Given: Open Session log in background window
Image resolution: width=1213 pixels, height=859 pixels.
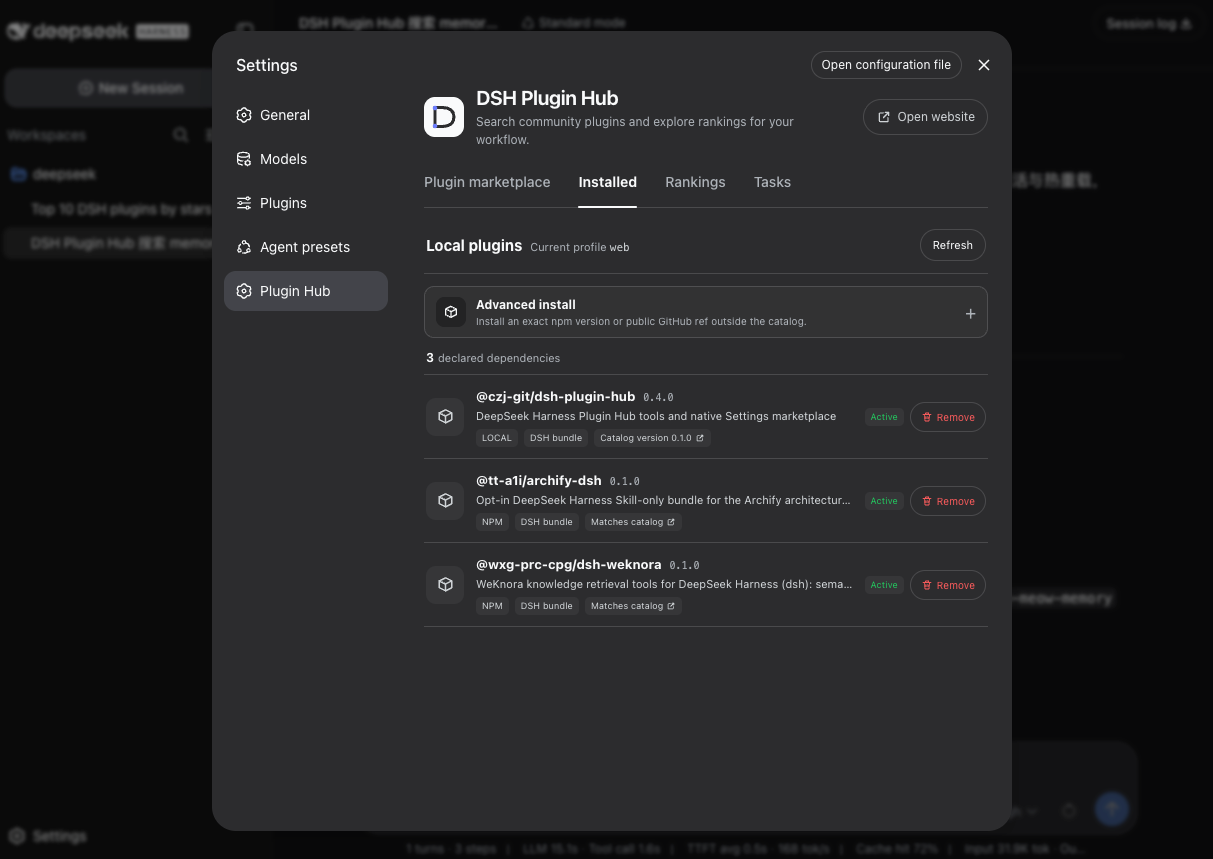Looking at the screenshot, I should pyautogui.click(x=1147, y=23).
